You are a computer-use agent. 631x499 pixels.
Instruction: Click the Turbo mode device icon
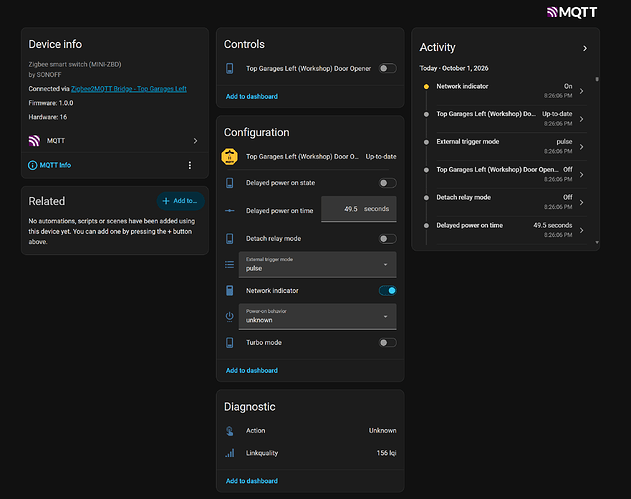click(x=229, y=342)
